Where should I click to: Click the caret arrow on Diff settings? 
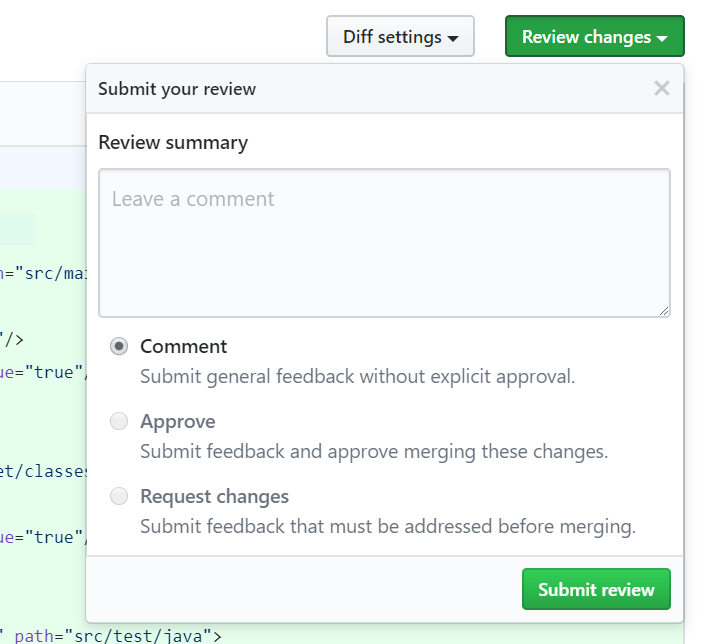(453, 38)
